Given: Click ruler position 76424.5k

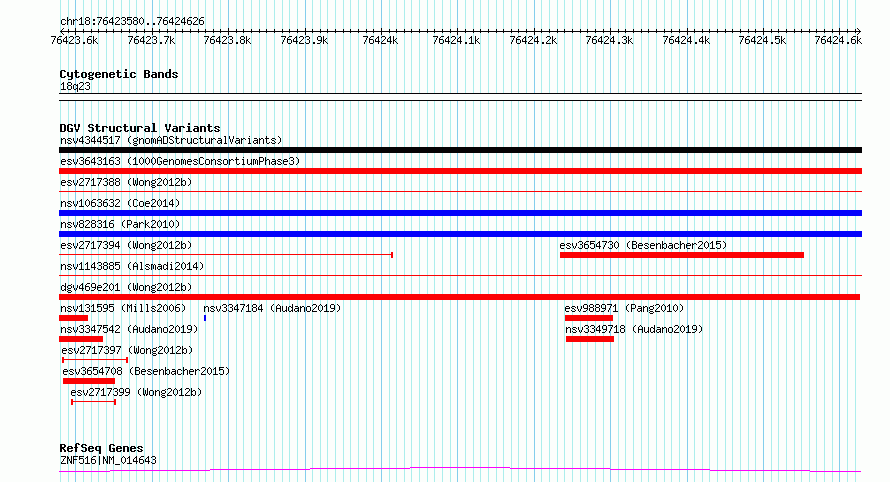Looking at the screenshot, I should 762,40.
